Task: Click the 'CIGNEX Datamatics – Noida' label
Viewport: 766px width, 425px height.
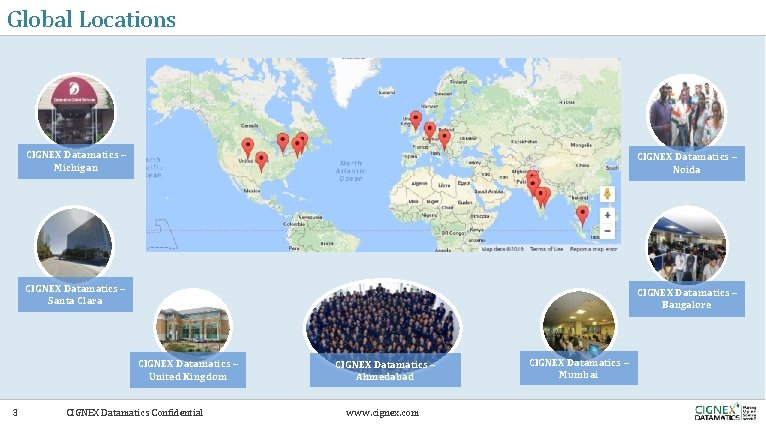Action: point(687,163)
